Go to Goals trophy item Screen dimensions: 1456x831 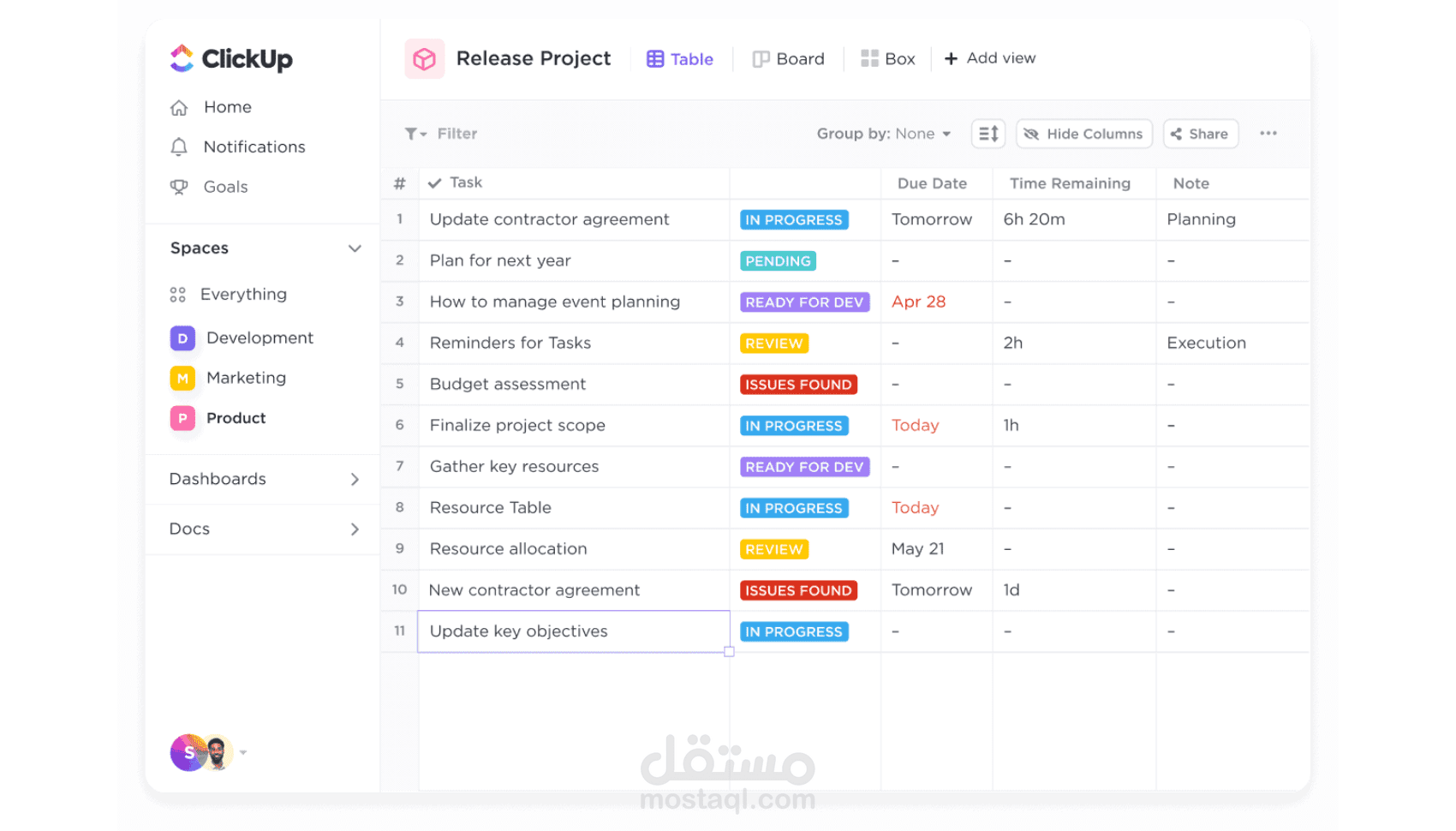pos(209,187)
